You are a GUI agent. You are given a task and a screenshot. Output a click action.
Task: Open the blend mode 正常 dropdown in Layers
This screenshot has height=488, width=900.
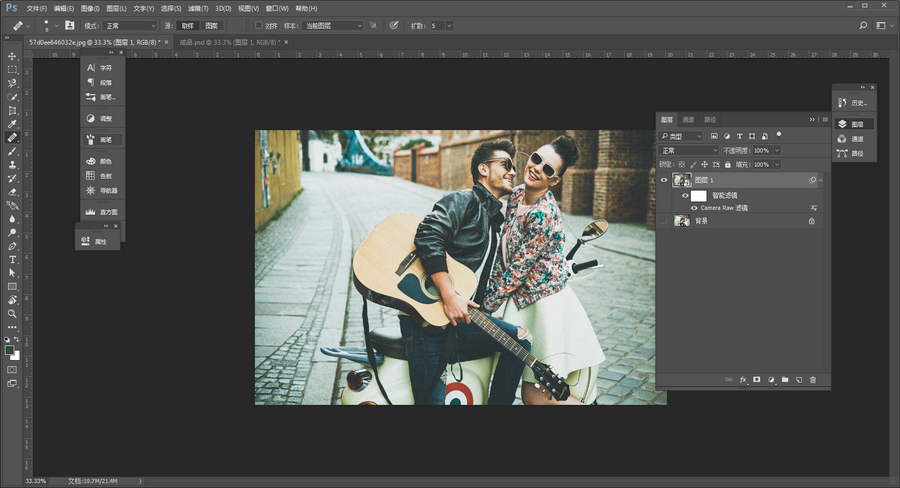coord(689,150)
